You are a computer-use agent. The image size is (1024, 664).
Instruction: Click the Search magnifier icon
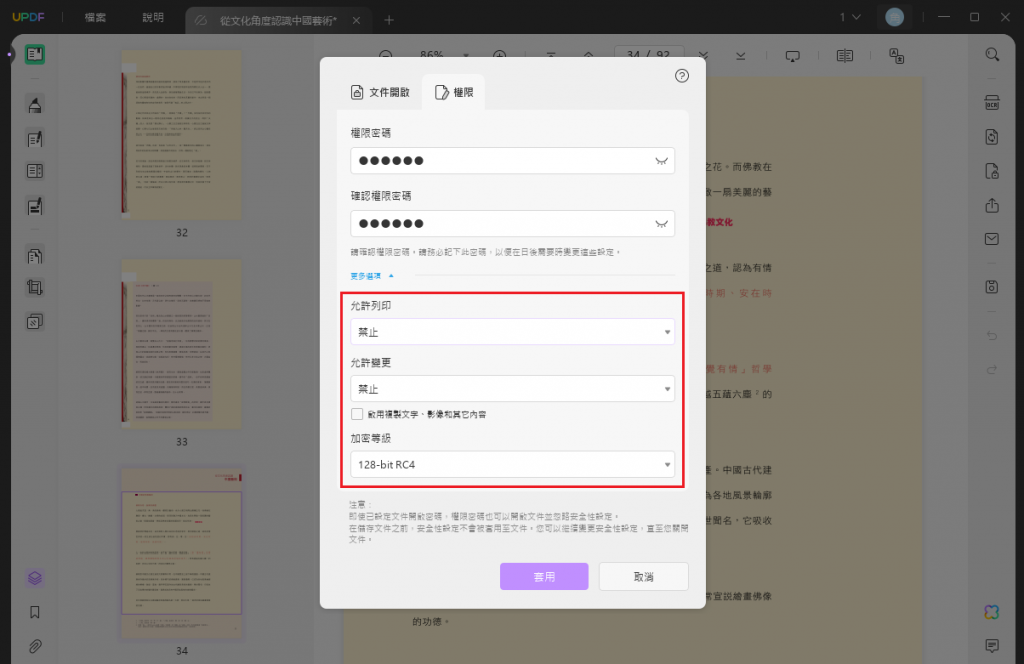992,54
